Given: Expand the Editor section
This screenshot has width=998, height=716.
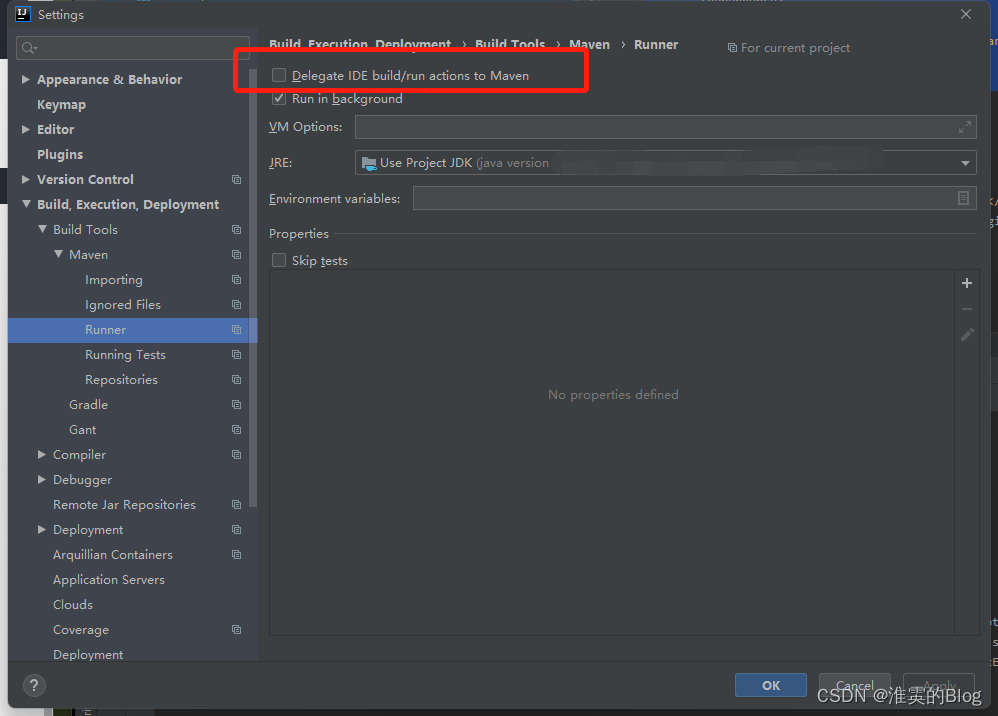Looking at the screenshot, I should click(x=25, y=129).
